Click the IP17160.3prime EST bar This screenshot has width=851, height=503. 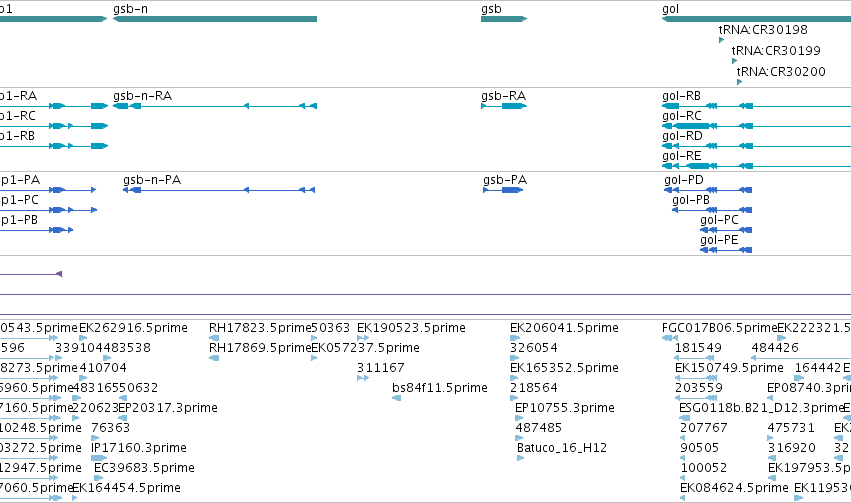[x=99, y=458]
